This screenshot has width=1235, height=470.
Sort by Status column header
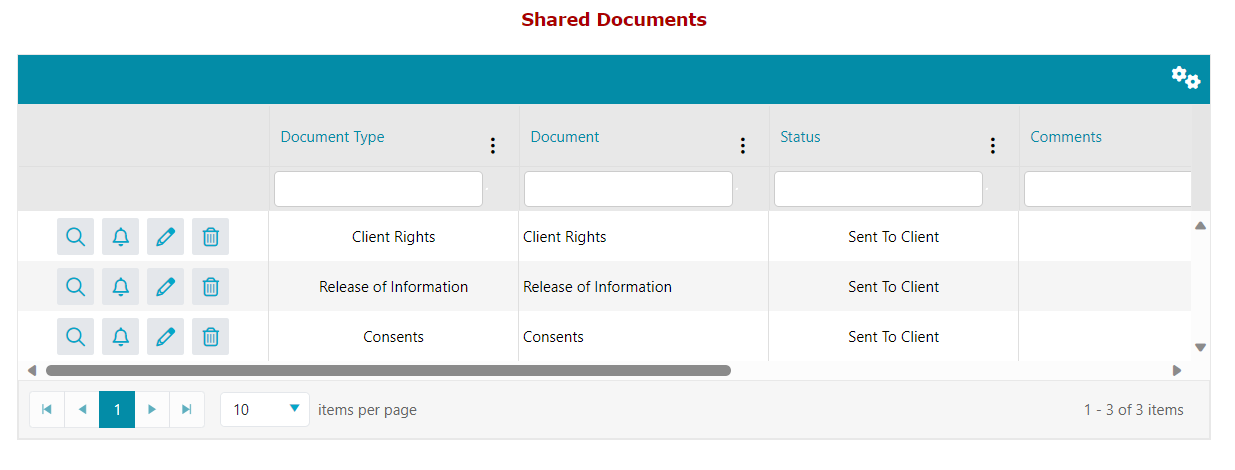pos(800,137)
